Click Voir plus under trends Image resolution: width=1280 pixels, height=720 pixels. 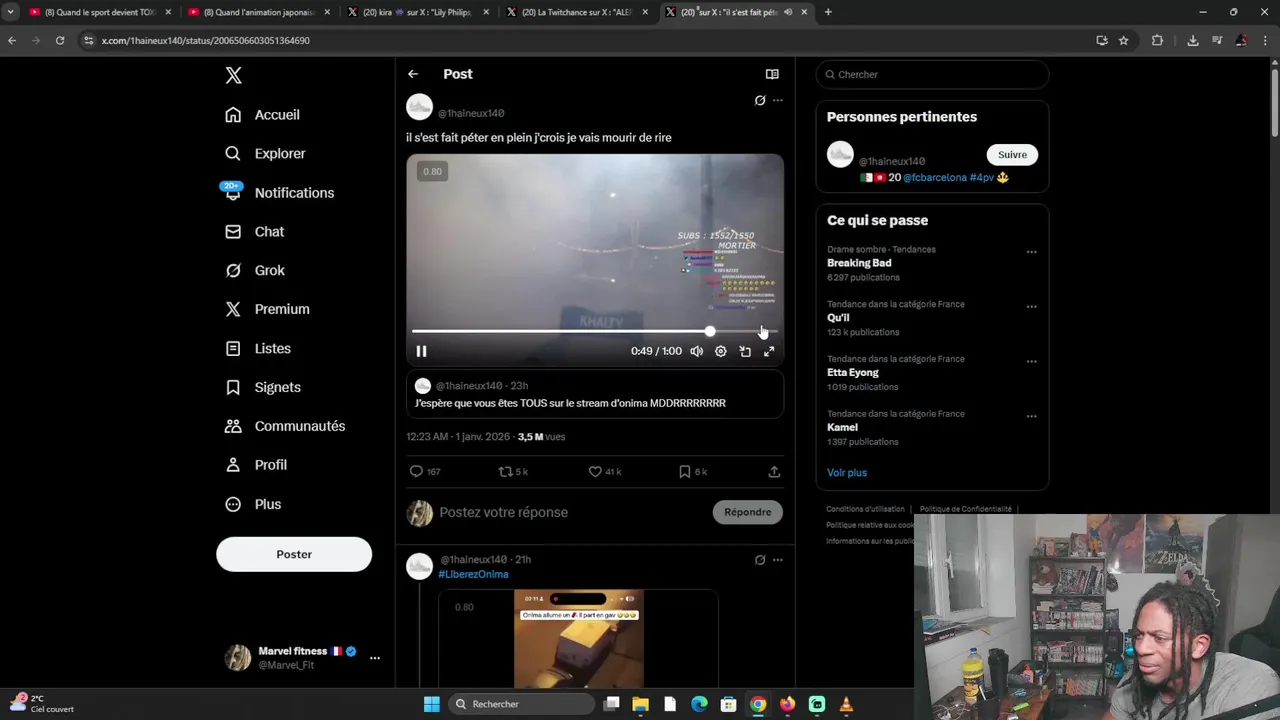[847, 473]
